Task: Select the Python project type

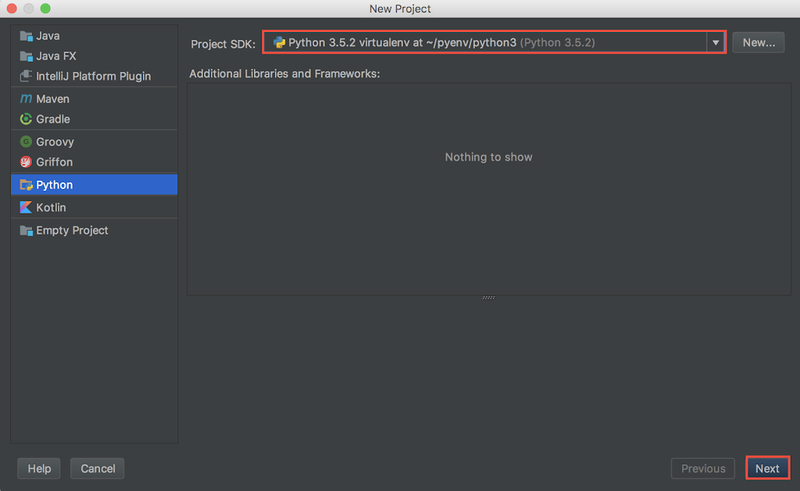Action: (54, 185)
